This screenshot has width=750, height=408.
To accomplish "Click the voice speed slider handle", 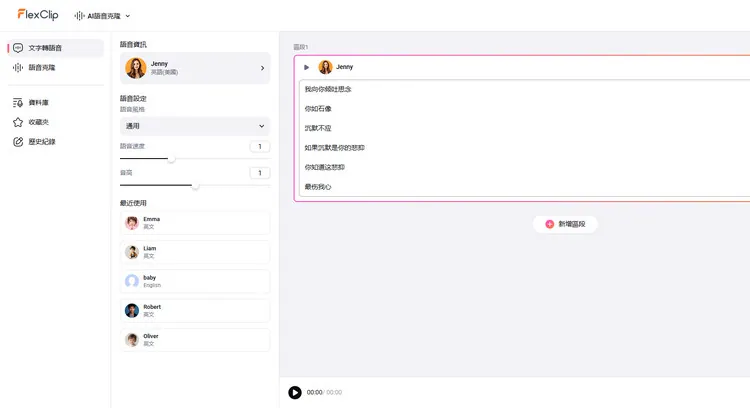I will pos(171,159).
